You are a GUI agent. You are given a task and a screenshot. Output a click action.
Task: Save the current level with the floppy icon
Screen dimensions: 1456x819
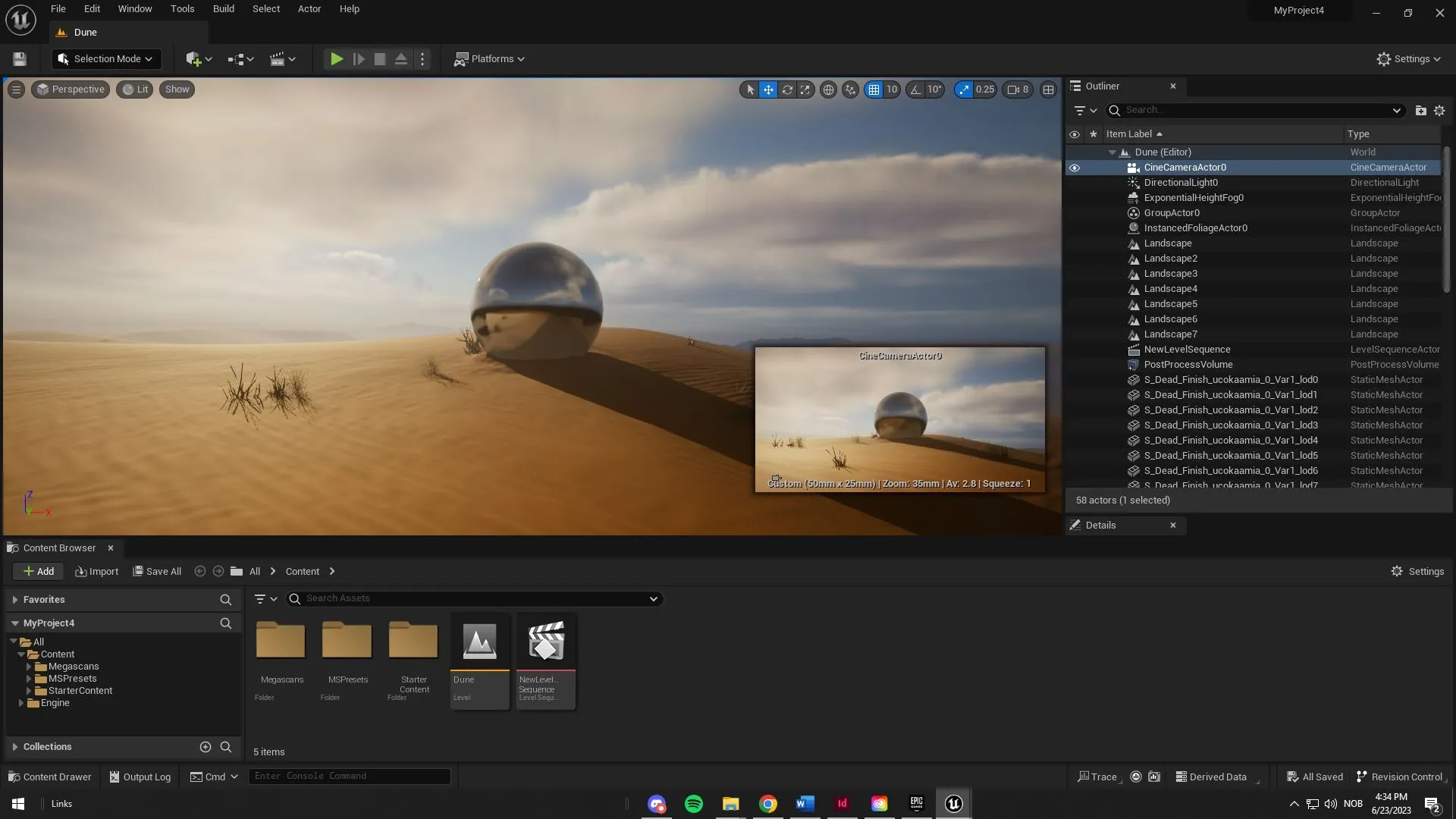click(x=20, y=59)
